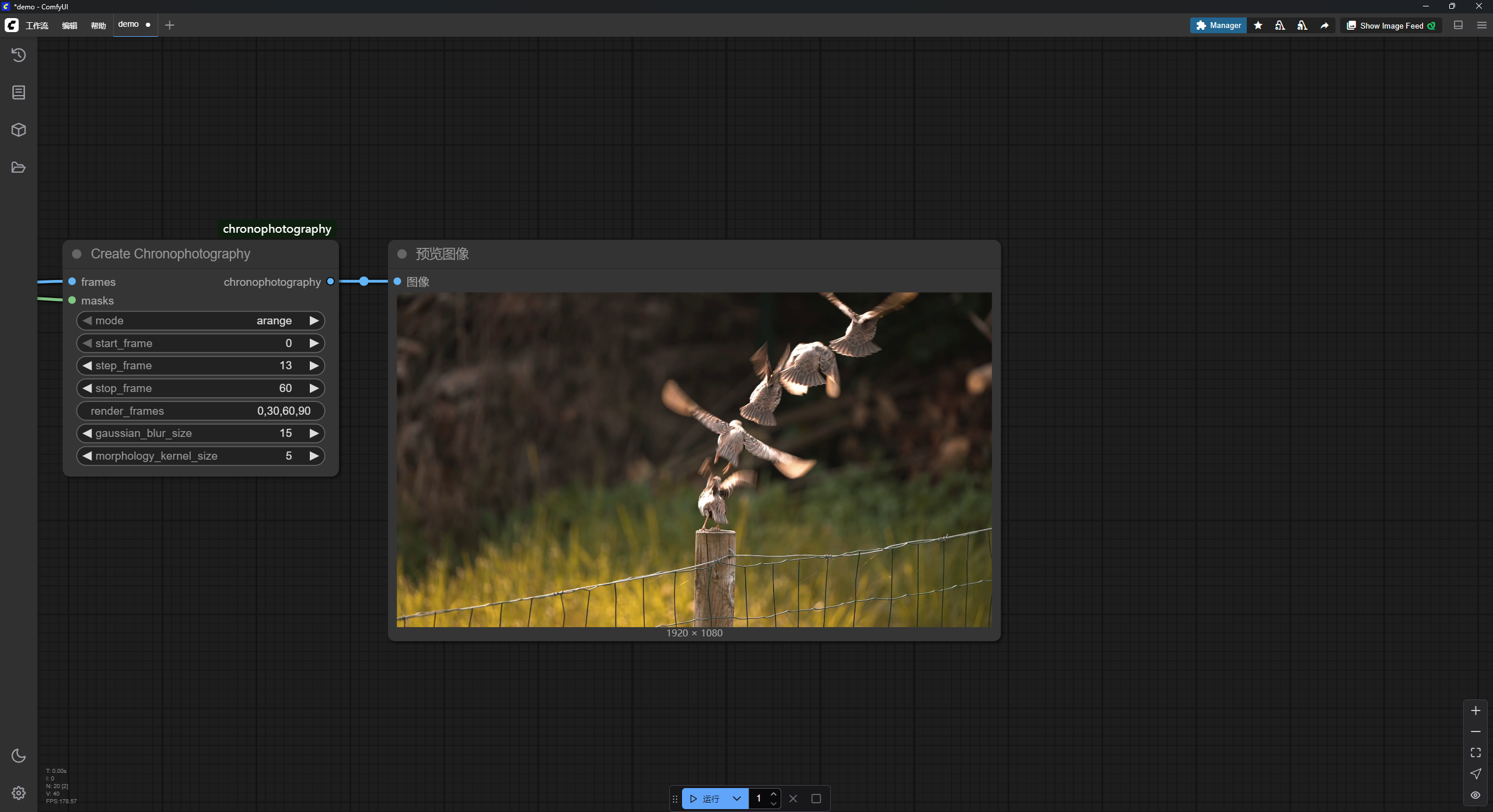Screen dimensions: 1493x812
Task: Collapse the 预览图像 node
Action: click(402, 254)
